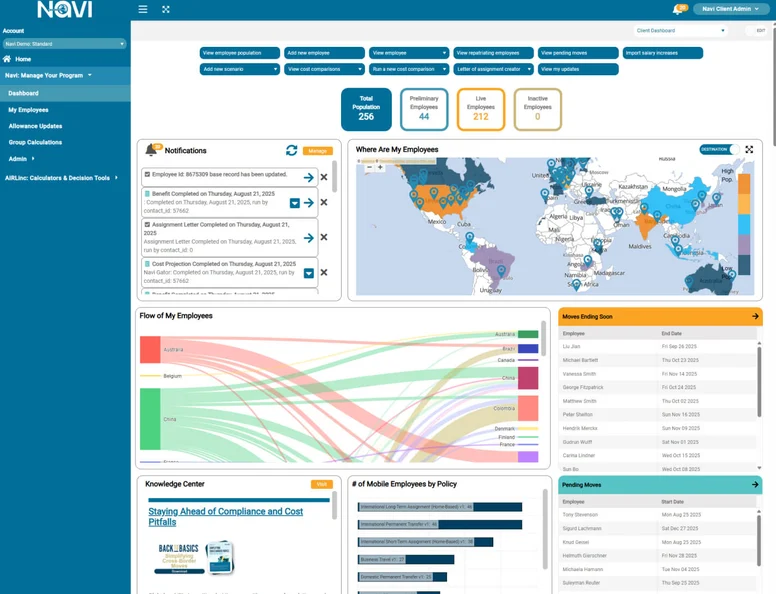Click the Pending Moves arrow icon
This screenshot has height=594, width=776.
754,485
